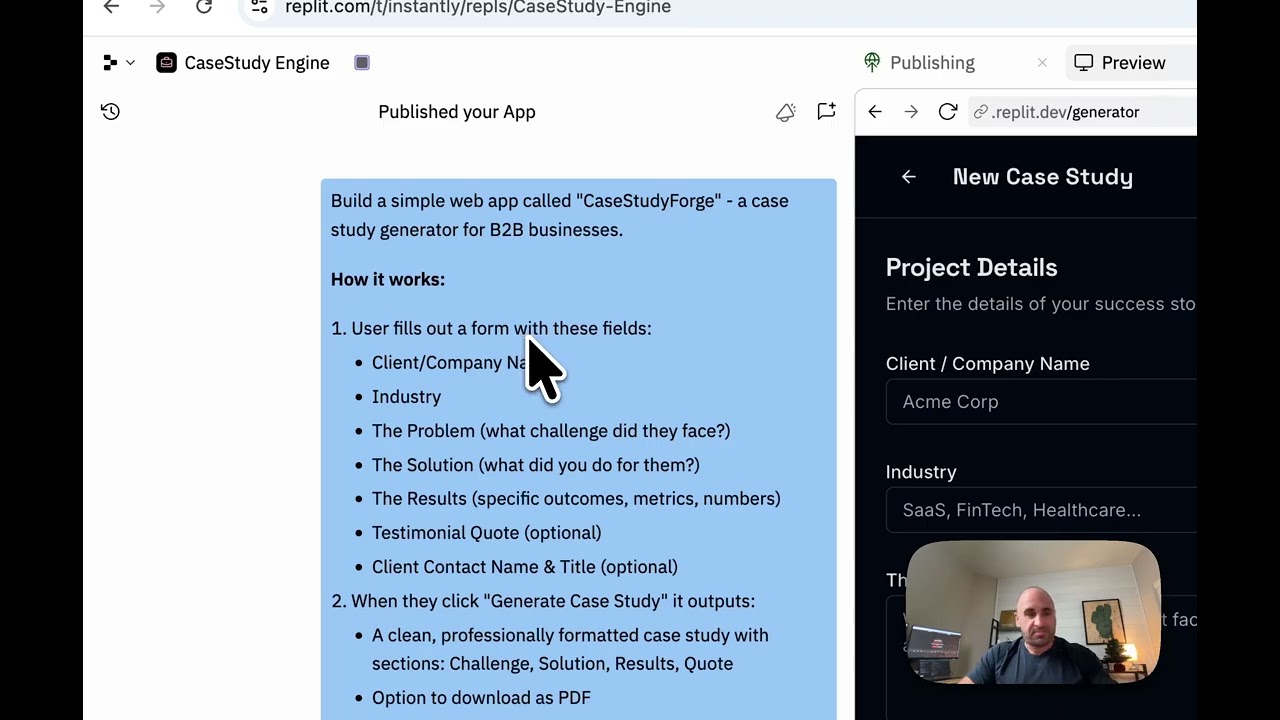Reload the preview pane
Image resolution: width=1280 pixels, height=720 pixels.
[948, 112]
